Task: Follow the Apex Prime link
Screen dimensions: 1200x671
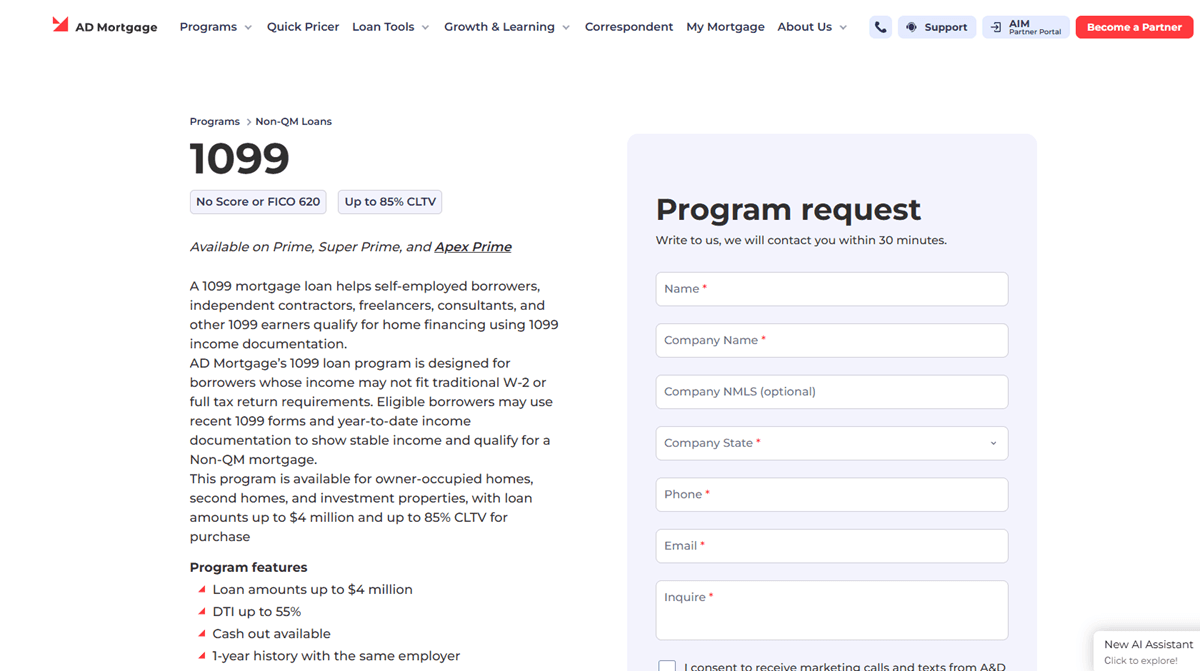Action: 473,247
